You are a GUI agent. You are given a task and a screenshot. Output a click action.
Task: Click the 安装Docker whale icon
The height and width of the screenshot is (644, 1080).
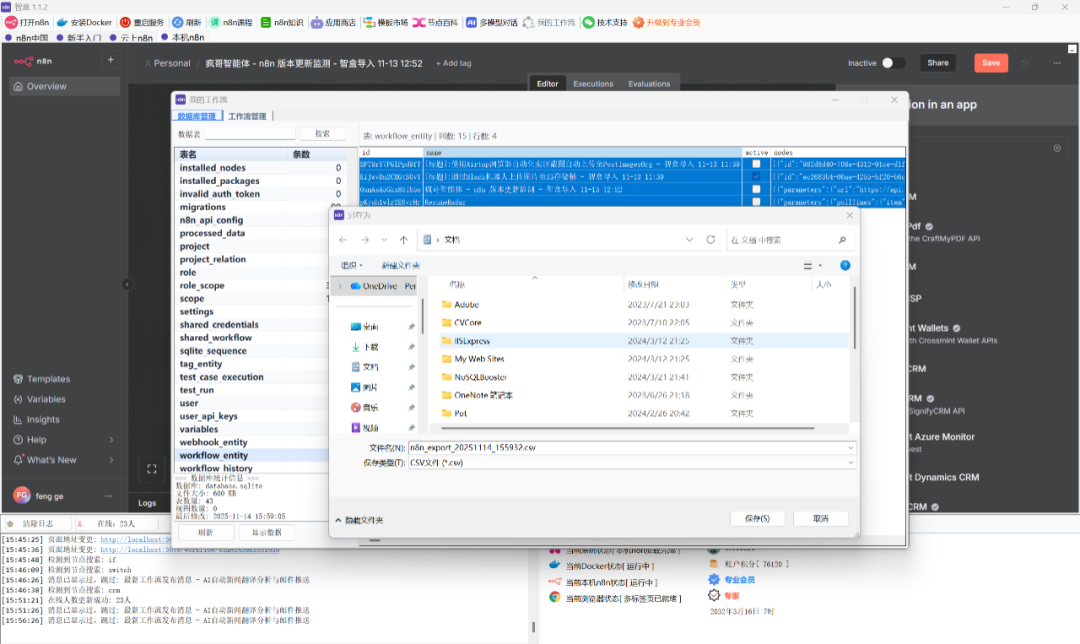pos(62,22)
